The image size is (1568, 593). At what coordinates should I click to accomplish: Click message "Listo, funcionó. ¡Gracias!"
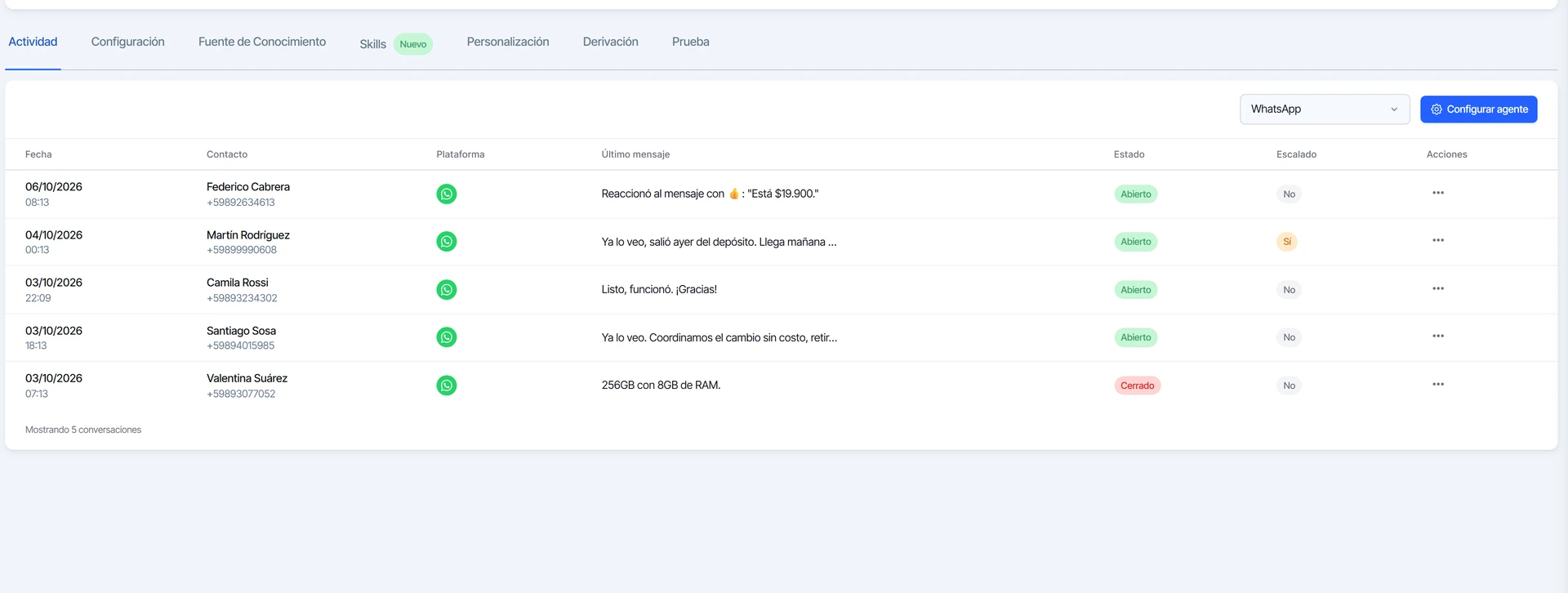(659, 289)
